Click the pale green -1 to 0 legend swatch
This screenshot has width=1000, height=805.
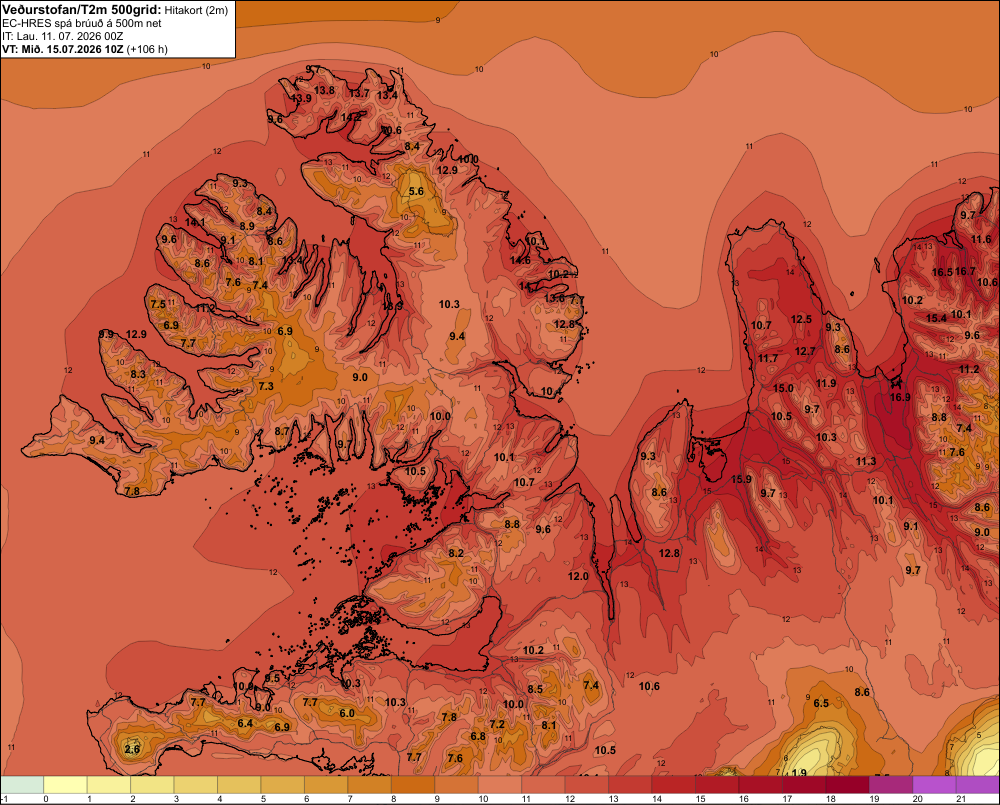[x=22, y=785]
